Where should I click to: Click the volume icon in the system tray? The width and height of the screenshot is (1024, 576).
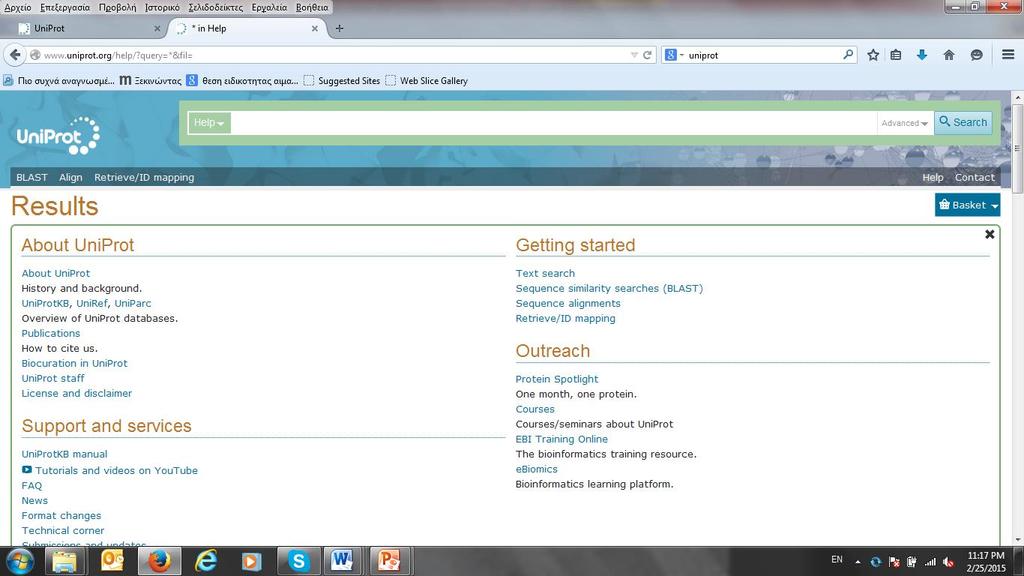click(949, 562)
